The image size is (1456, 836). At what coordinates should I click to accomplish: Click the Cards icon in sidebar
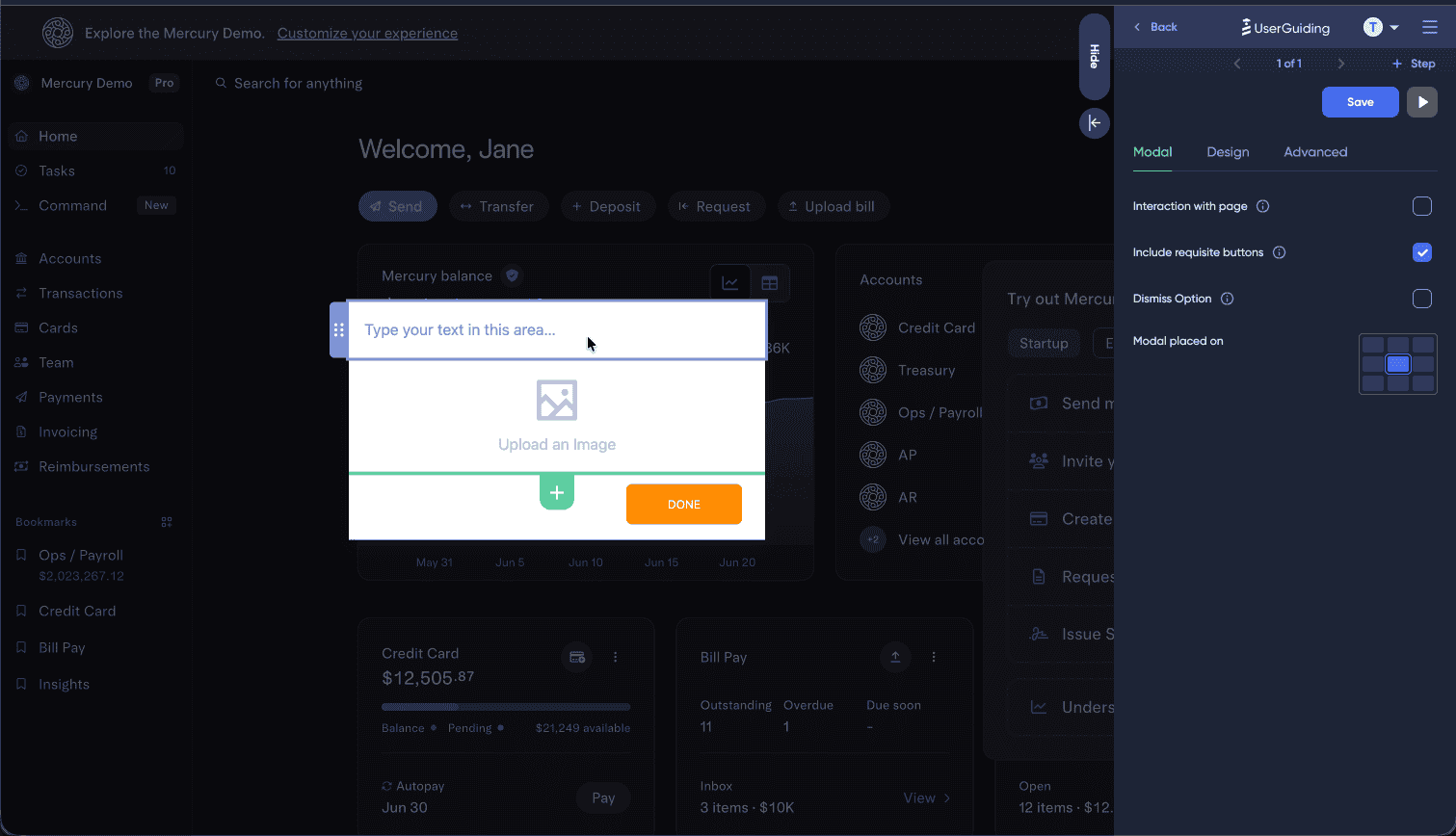click(x=21, y=327)
